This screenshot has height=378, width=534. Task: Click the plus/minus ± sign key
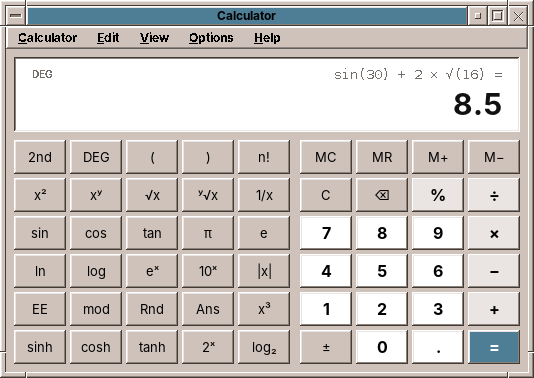coord(326,347)
